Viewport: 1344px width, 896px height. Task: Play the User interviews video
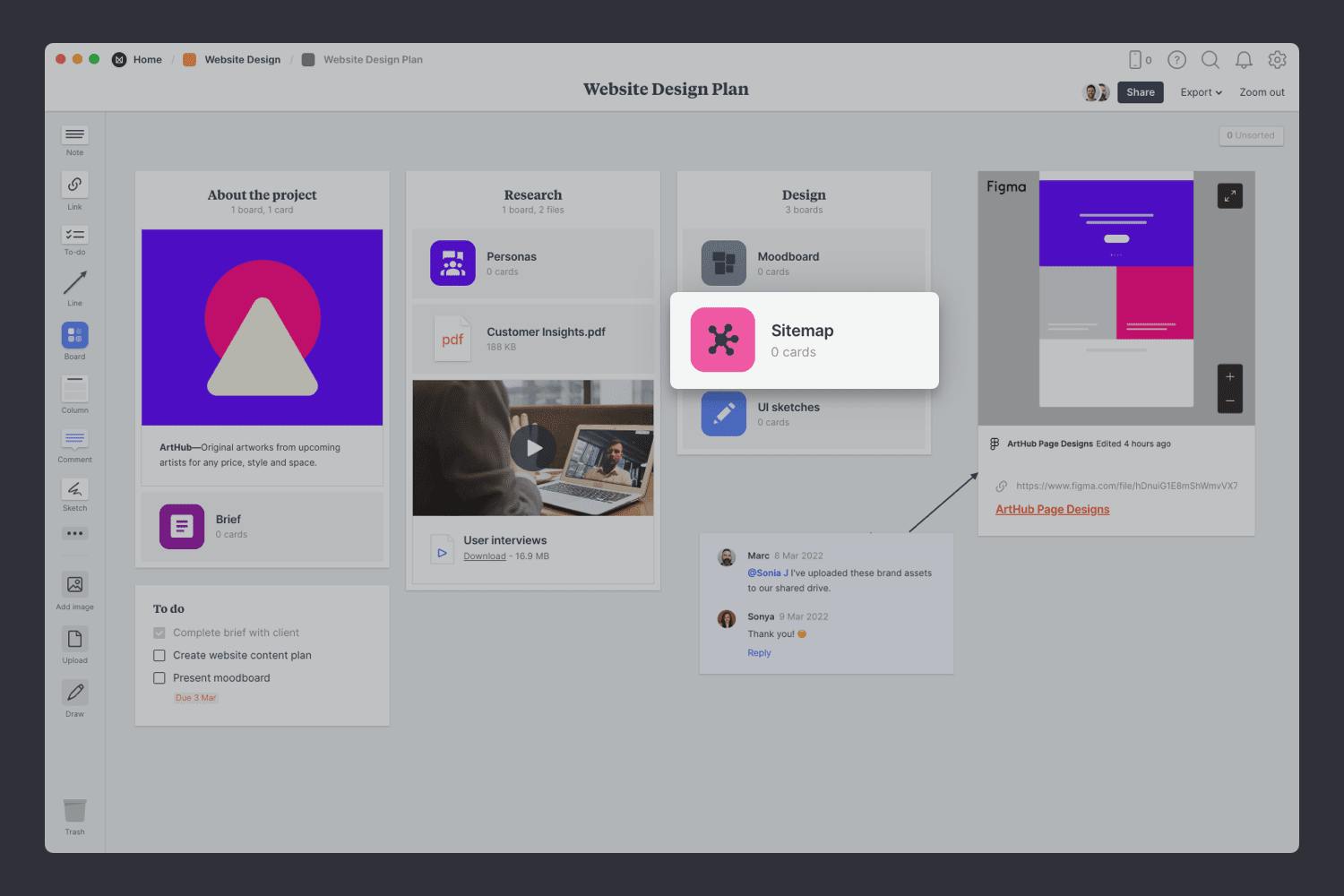533,448
